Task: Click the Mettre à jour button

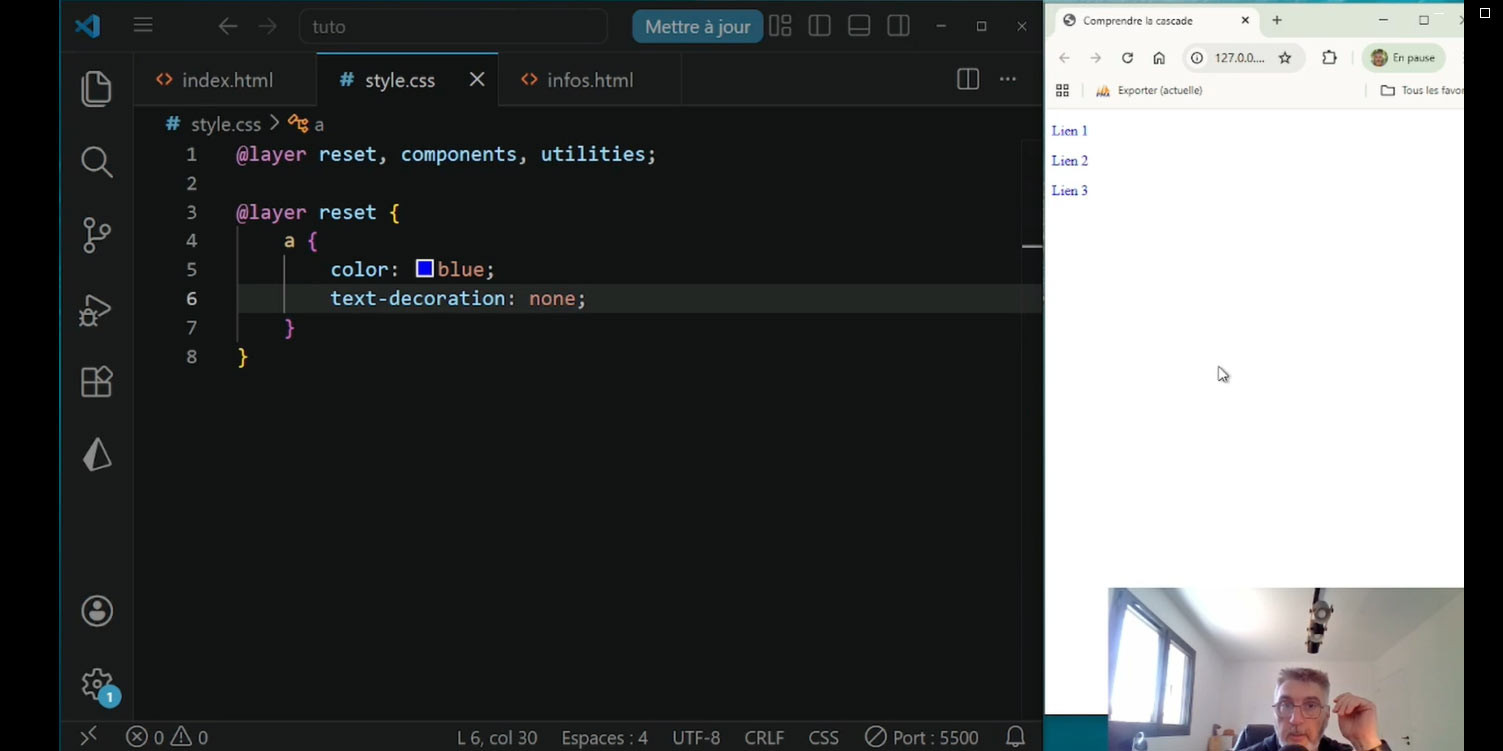Action: pos(697,27)
